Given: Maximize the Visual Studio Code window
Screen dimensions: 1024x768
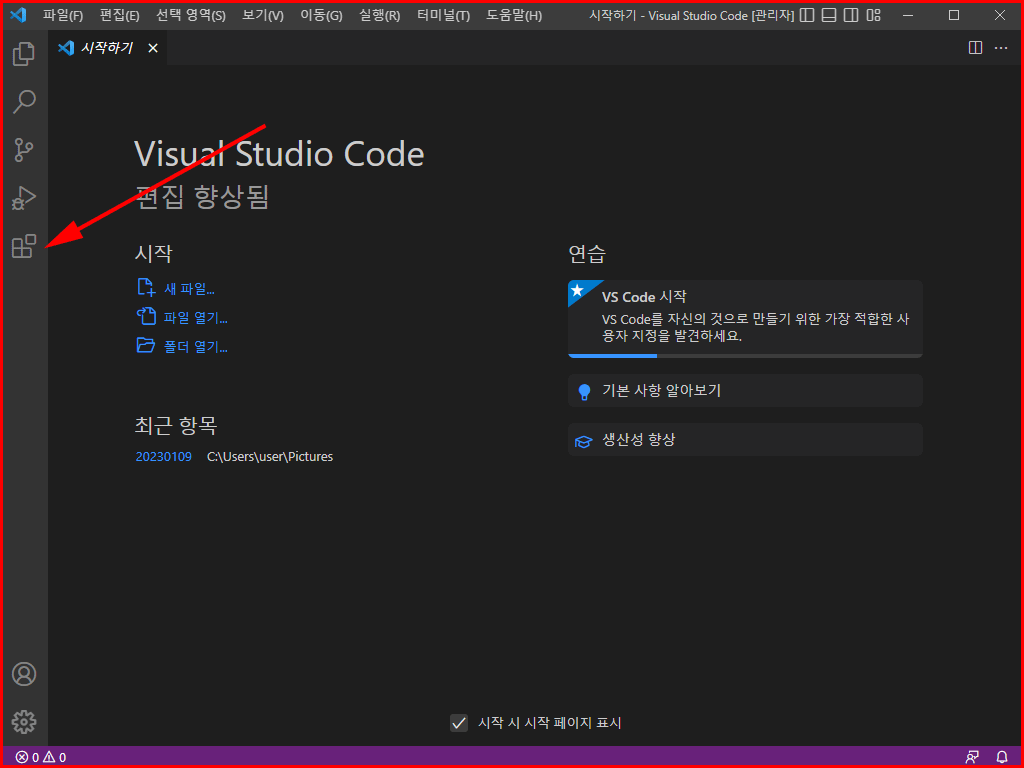Looking at the screenshot, I should click(x=954, y=15).
